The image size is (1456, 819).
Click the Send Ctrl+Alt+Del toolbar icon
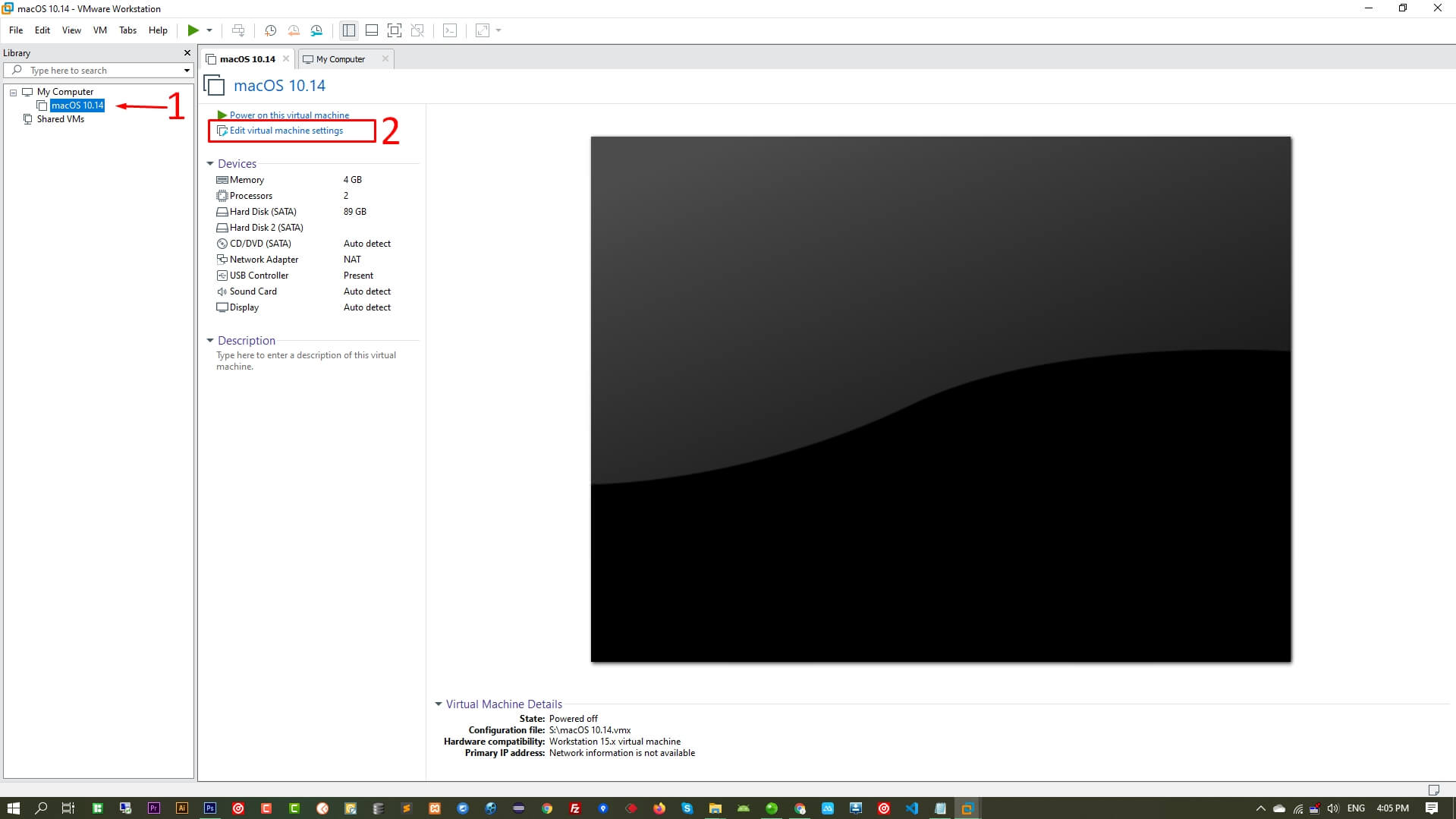tap(238, 30)
